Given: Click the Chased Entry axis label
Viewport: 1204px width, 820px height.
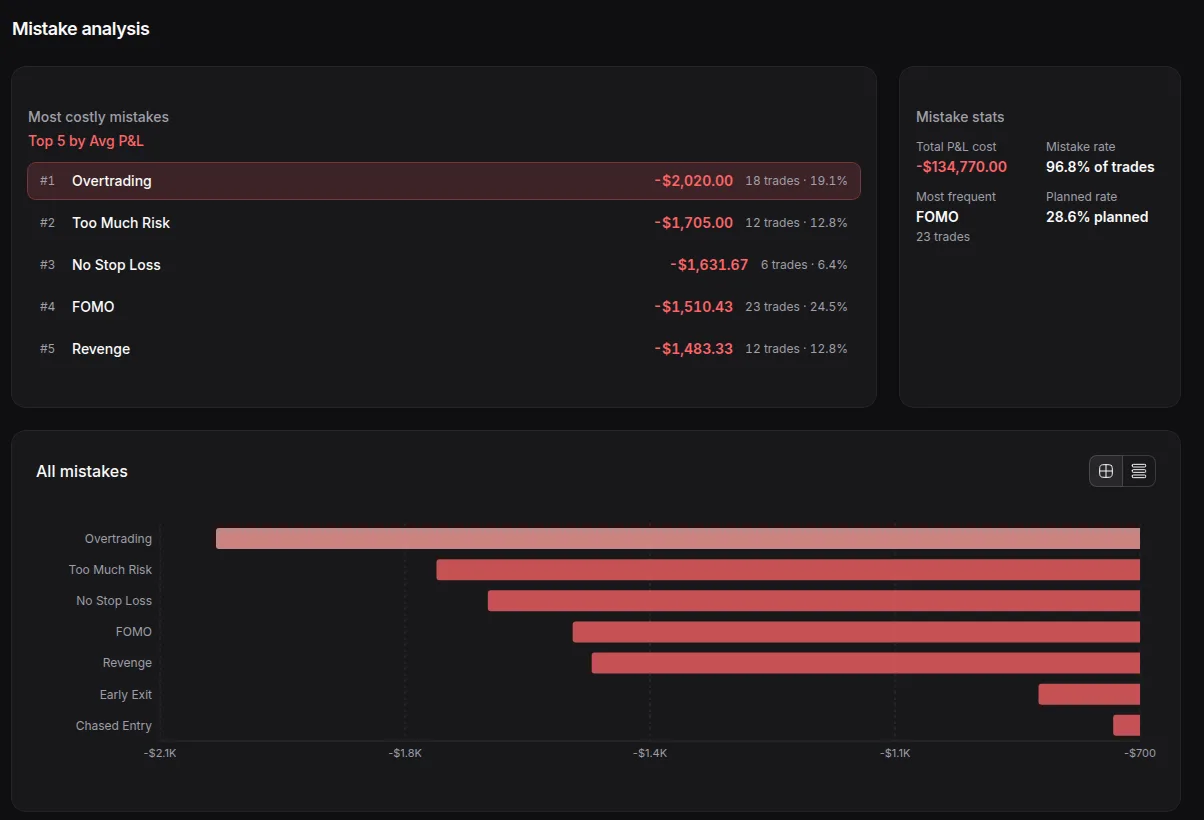Looking at the screenshot, I should pyautogui.click(x=114, y=726).
